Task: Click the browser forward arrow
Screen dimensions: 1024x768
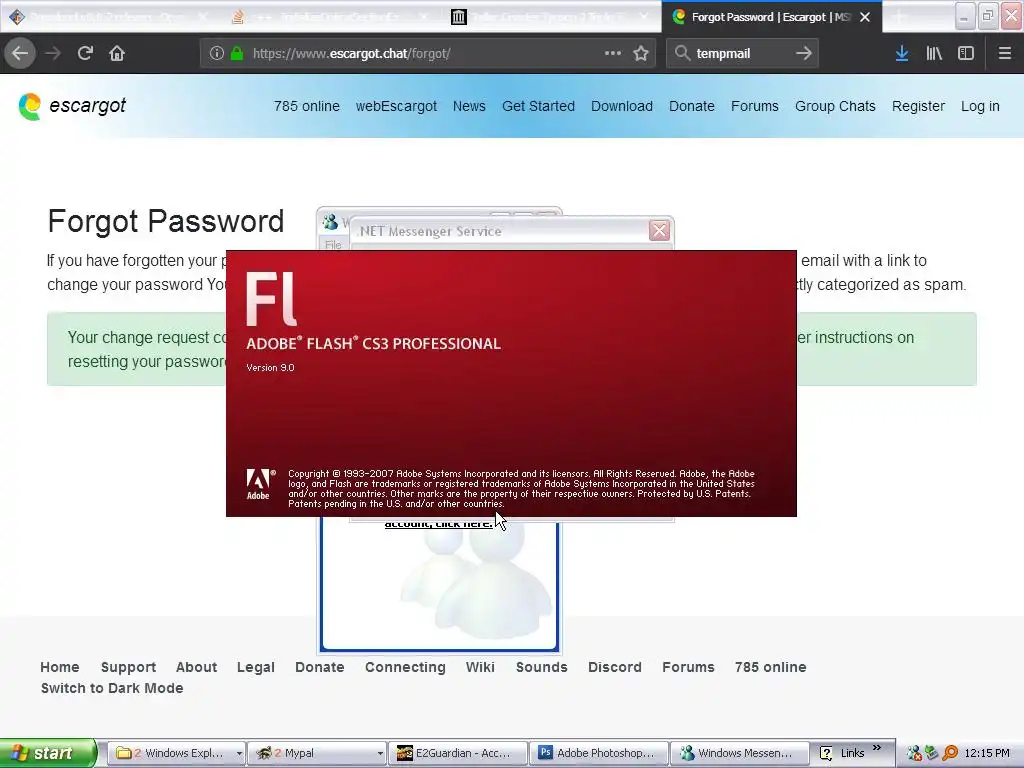Action: click(x=53, y=54)
